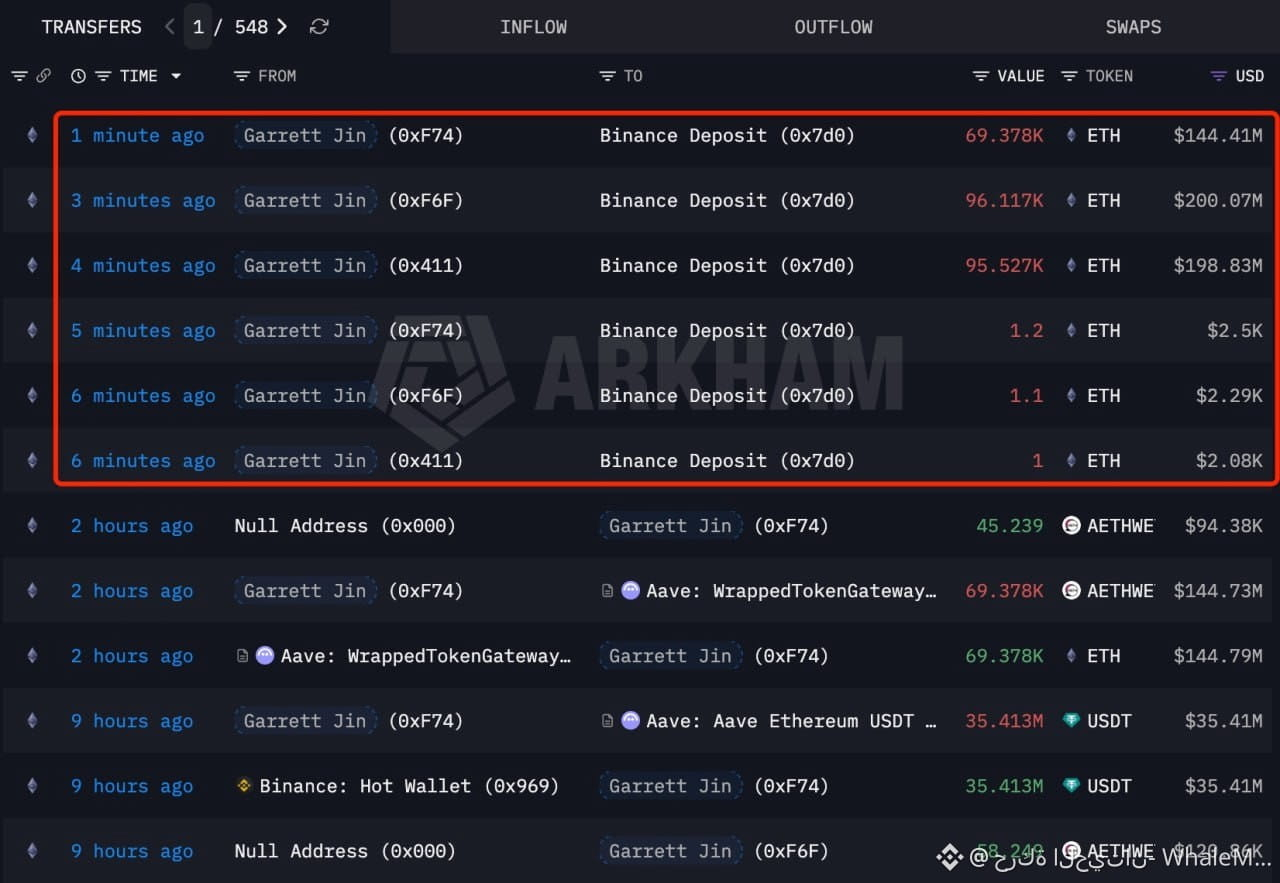Click the Ethereum chain icon on the 1 minute ago row

click(x=32, y=135)
